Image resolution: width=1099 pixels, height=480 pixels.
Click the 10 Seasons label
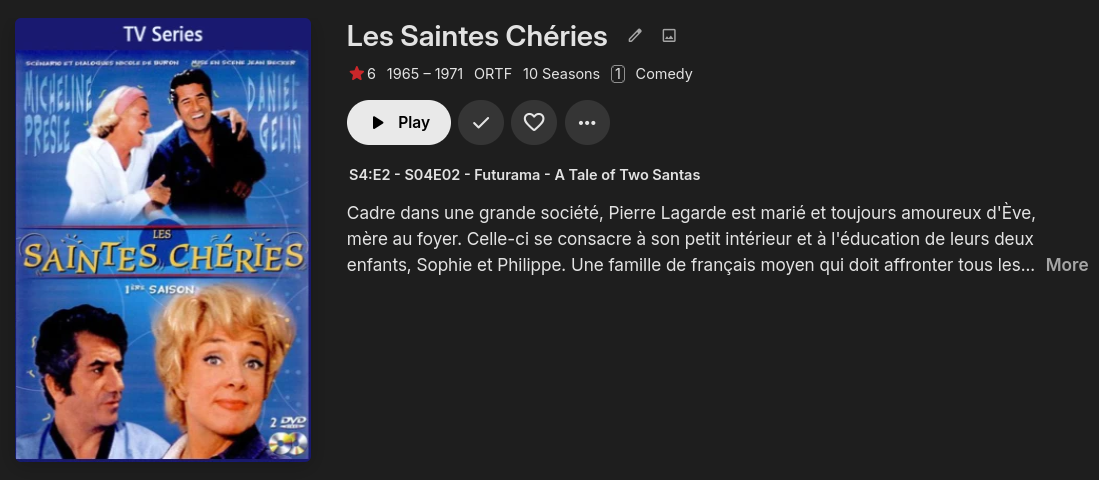tap(561, 74)
